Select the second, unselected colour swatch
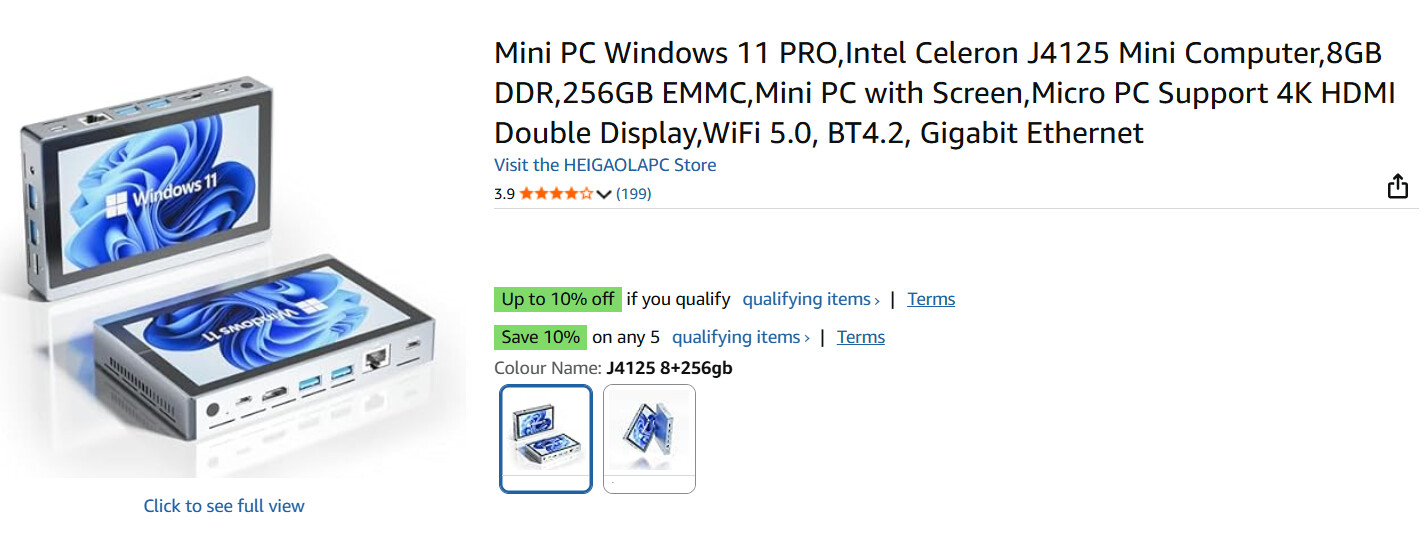Image resolution: width=1428 pixels, height=536 pixels. point(649,439)
